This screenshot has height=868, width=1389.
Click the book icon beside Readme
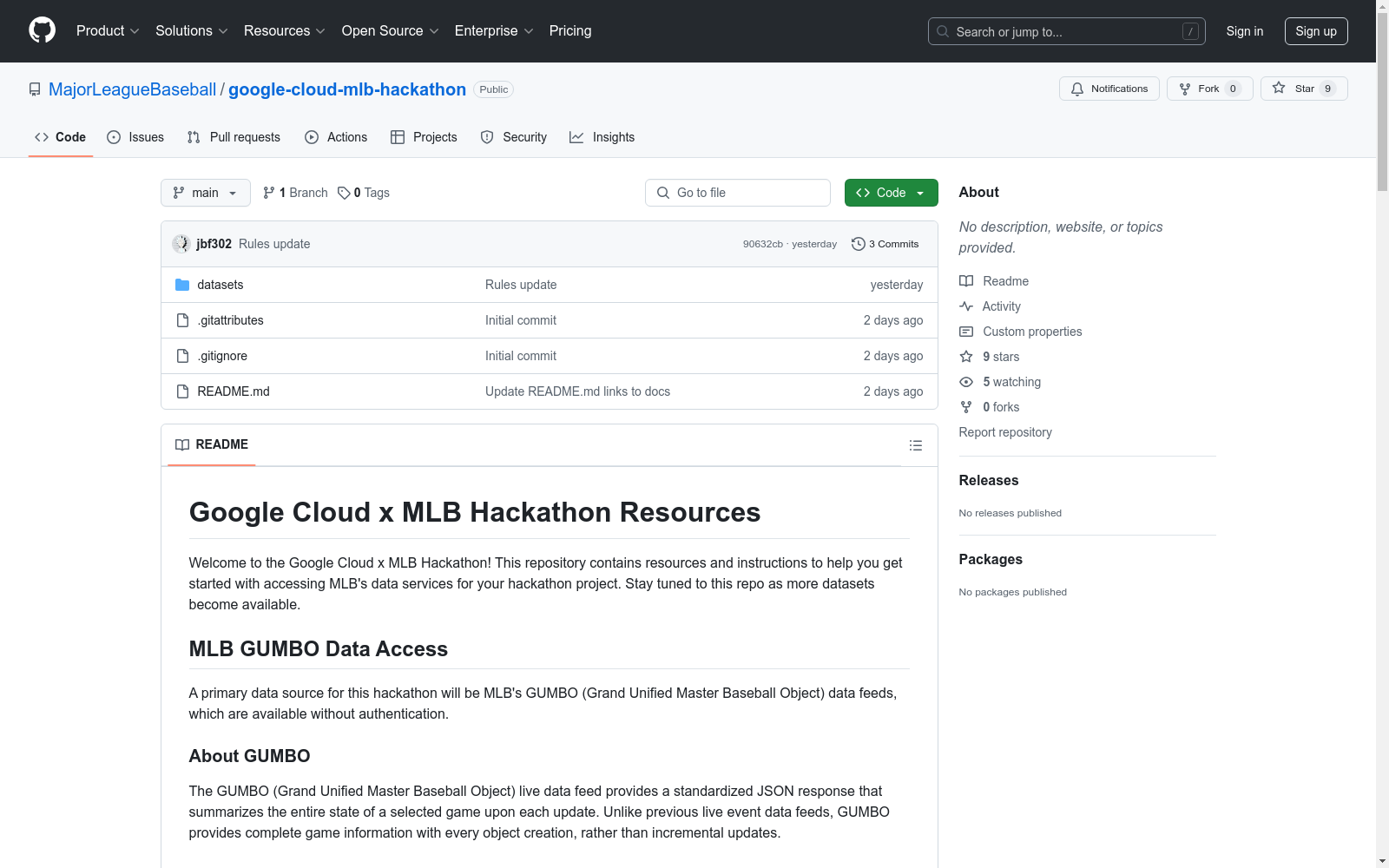click(x=966, y=281)
